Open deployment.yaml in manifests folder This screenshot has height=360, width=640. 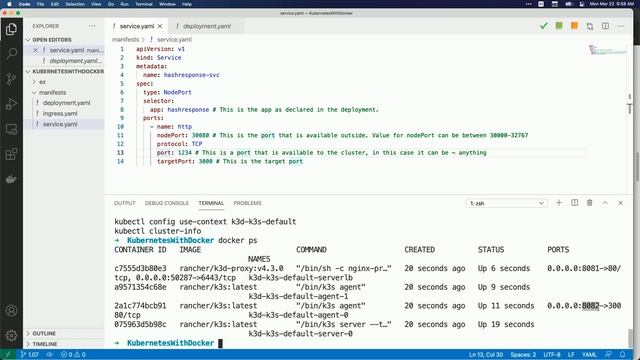(67, 103)
